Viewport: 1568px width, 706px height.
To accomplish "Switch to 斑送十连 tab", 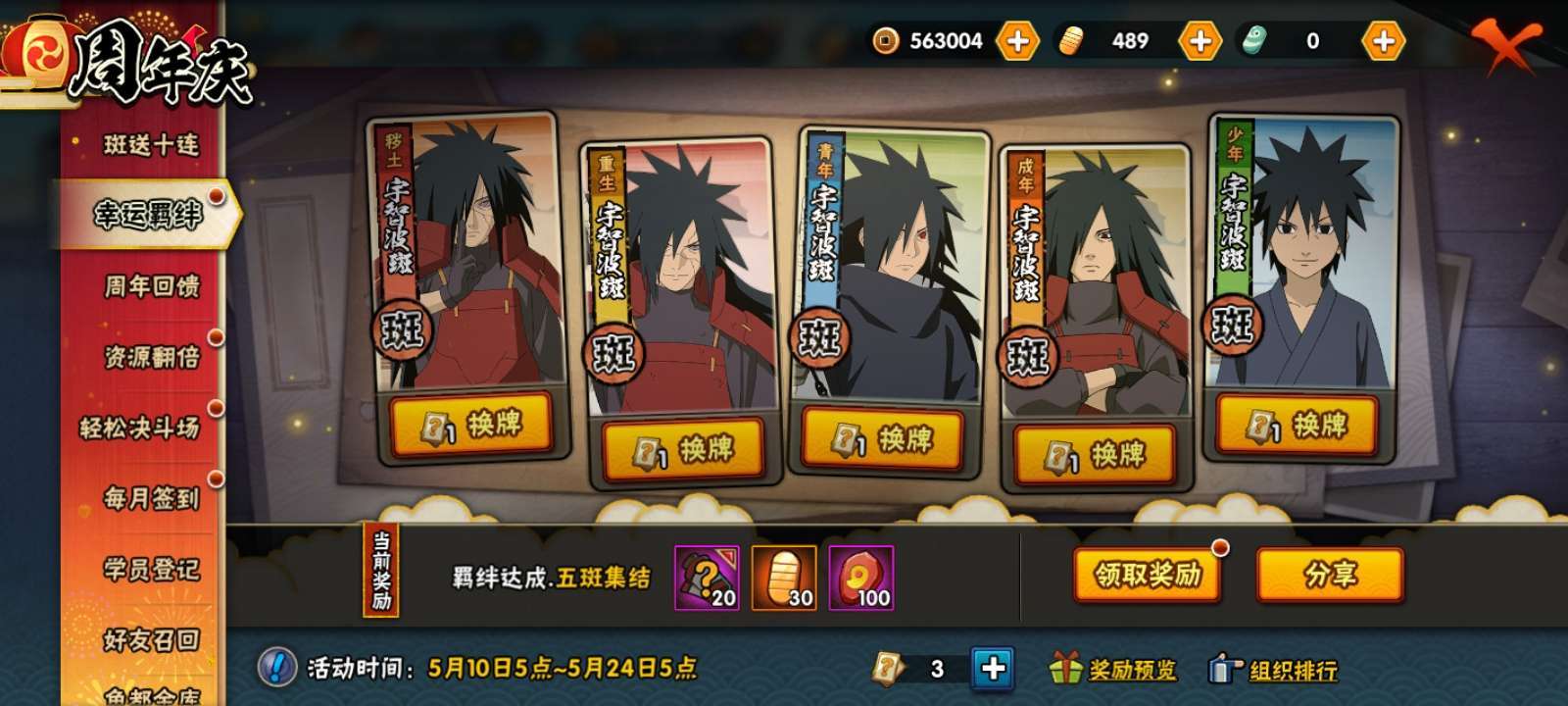I will pos(150,144).
